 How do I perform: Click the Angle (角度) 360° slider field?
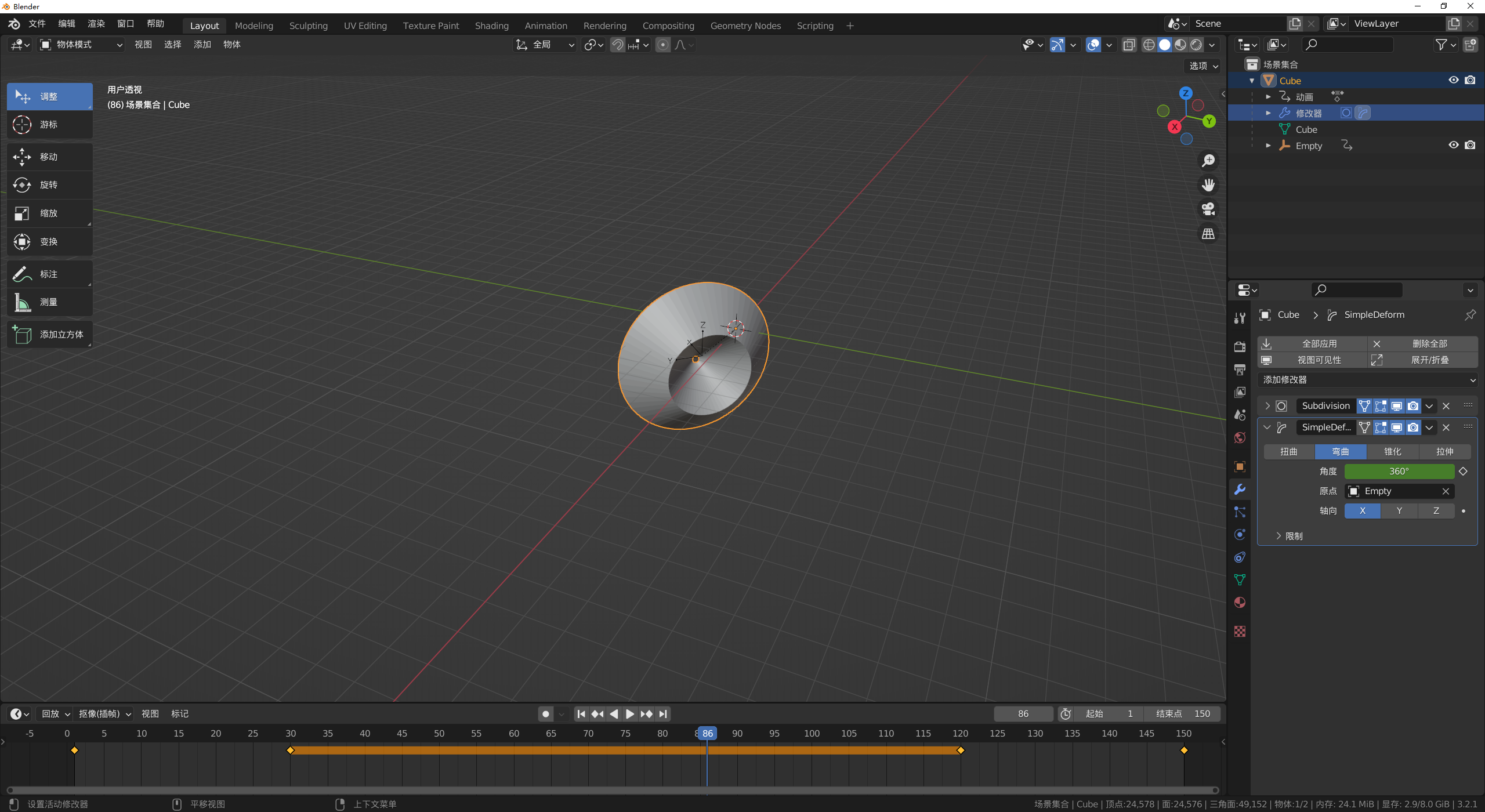[x=1399, y=472]
